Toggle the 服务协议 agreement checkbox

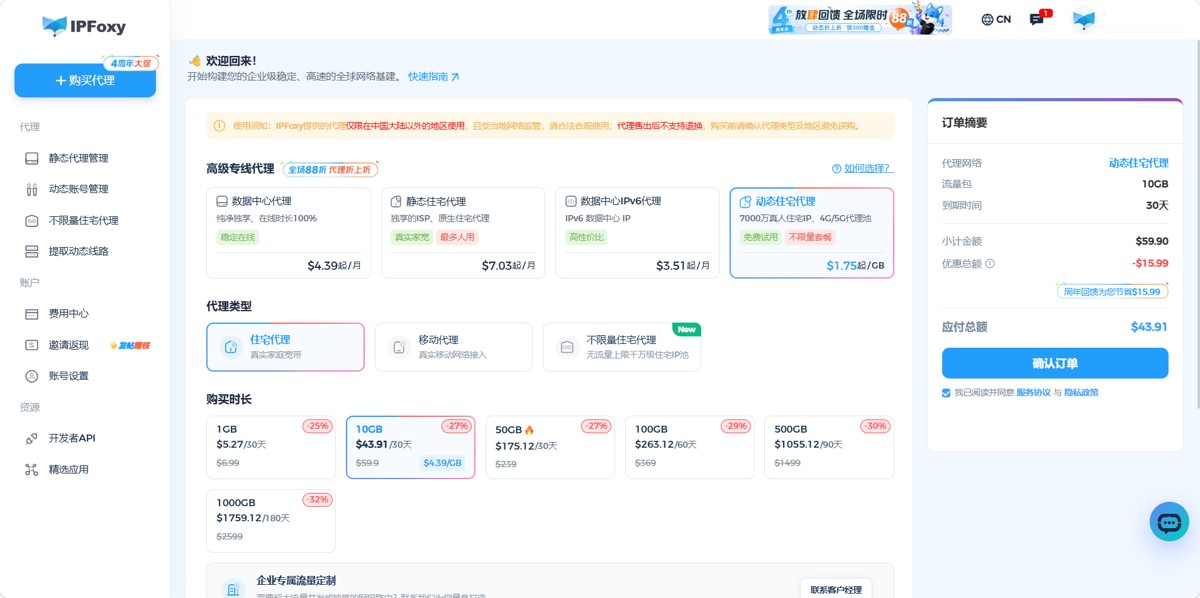[946, 393]
